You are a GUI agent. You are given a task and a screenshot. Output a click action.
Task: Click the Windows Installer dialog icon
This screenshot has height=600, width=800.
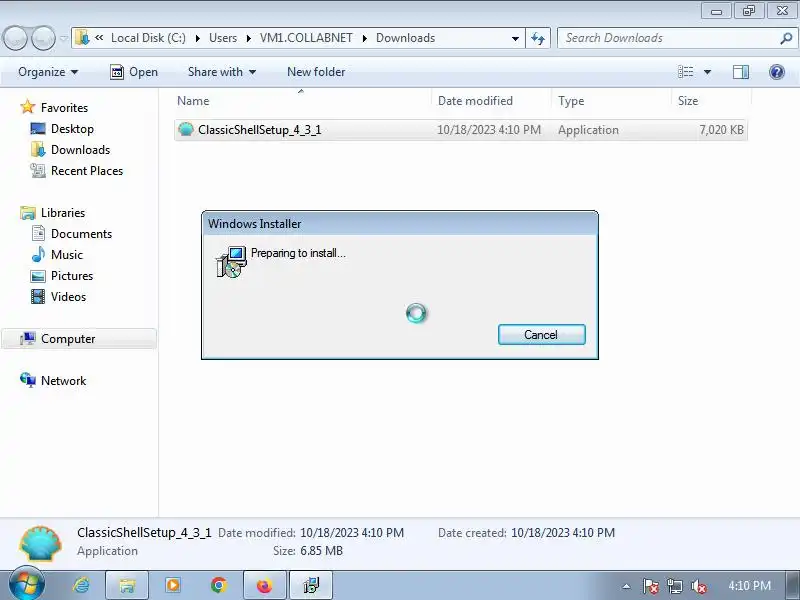(231, 262)
